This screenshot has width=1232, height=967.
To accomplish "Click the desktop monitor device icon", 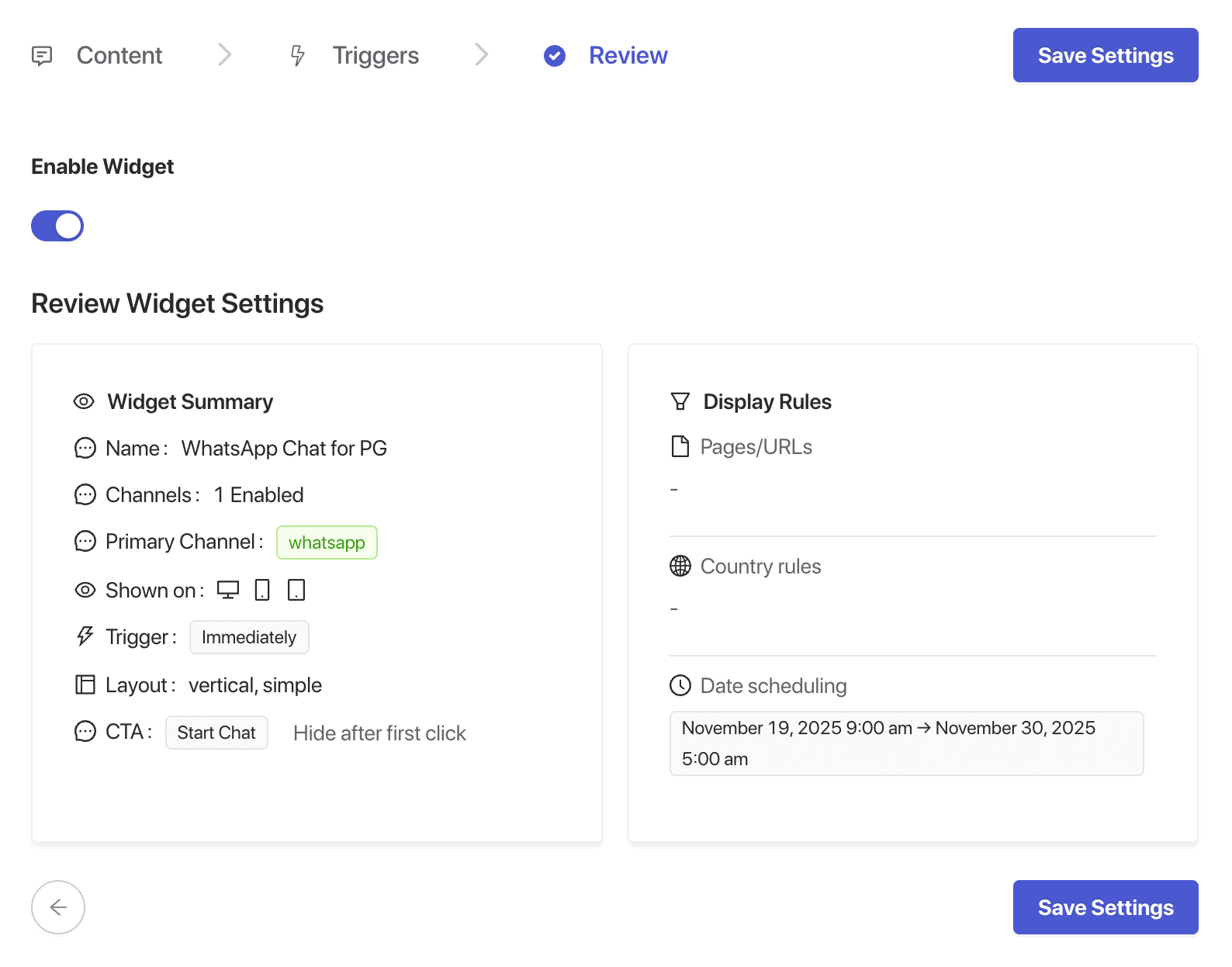I will pyautogui.click(x=227, y=590).
